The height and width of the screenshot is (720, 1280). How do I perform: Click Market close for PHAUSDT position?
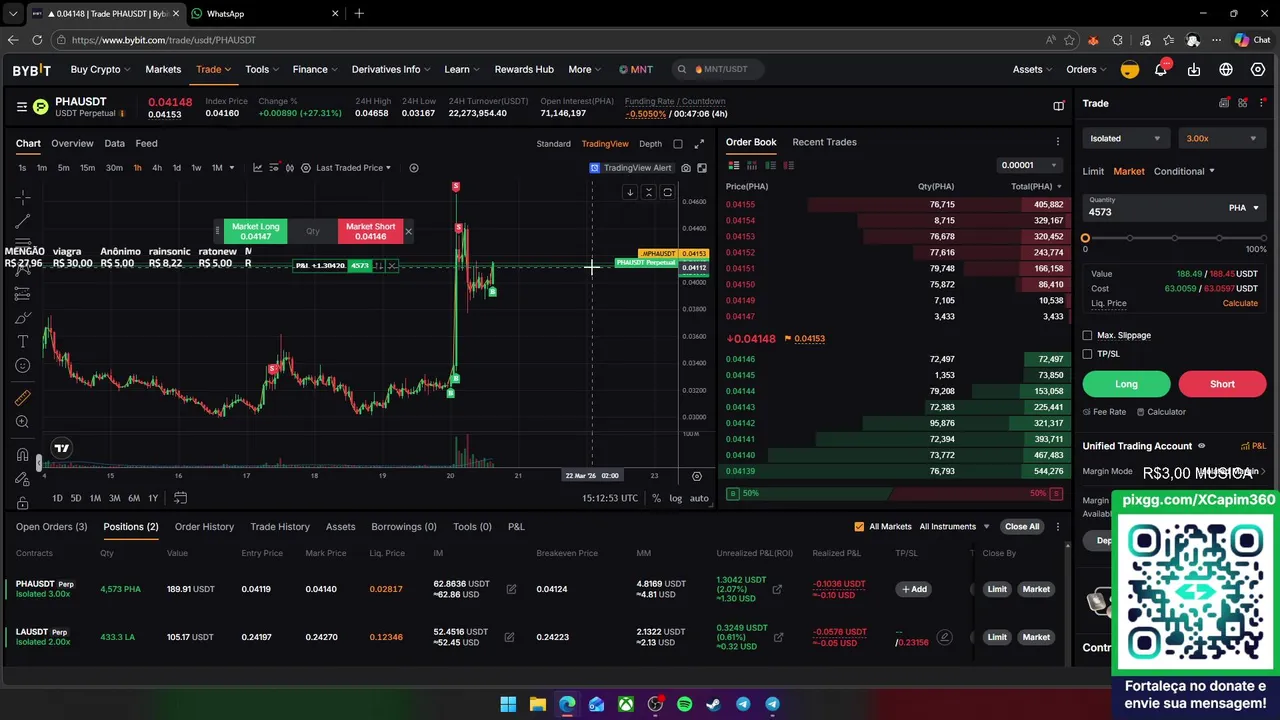tap(1036, 589)
